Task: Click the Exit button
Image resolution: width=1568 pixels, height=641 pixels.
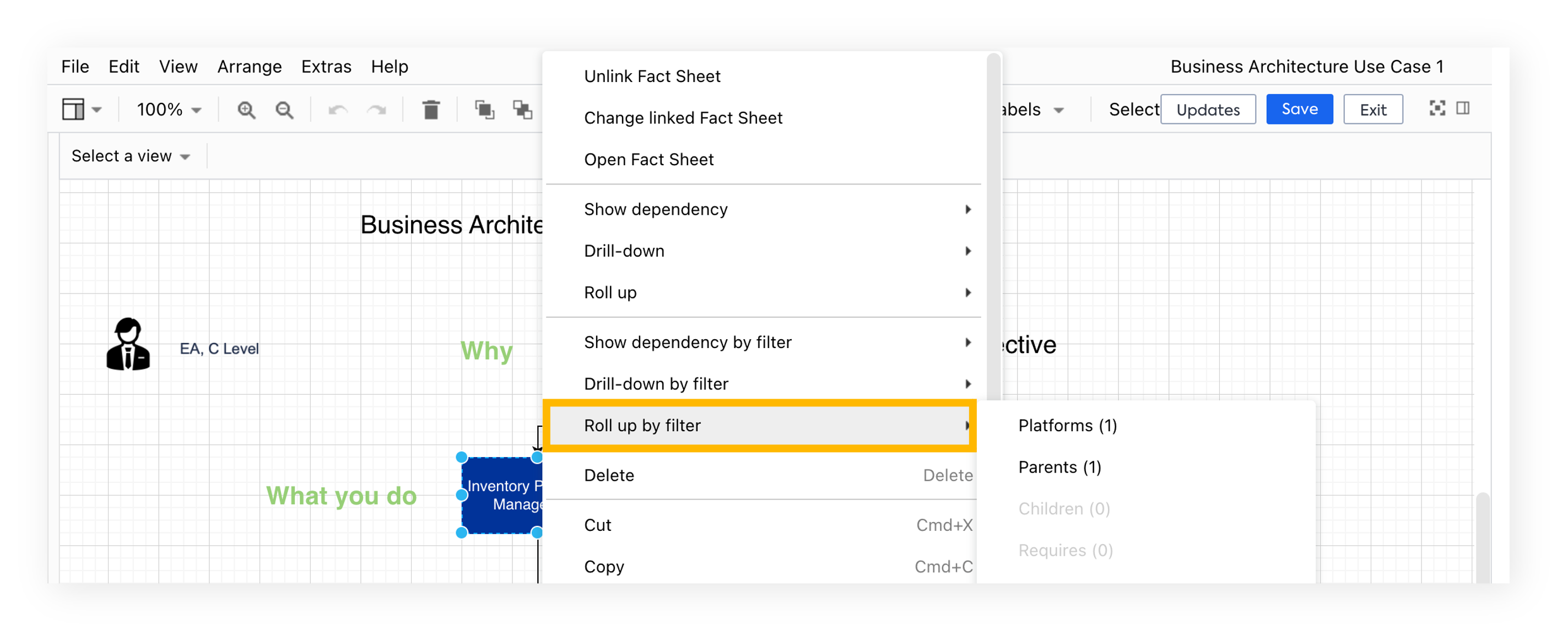Action: pyautogui.click(x=1372, y=110)
